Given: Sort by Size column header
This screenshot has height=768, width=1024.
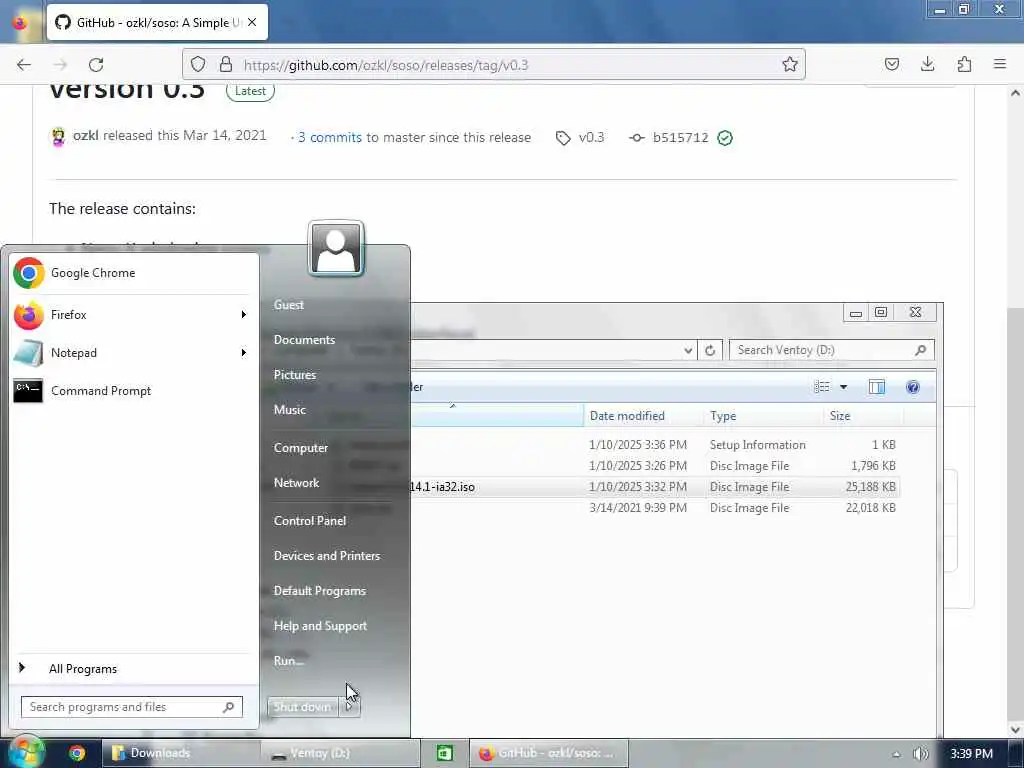Looking at the screenshot, I should pos(862,416).
